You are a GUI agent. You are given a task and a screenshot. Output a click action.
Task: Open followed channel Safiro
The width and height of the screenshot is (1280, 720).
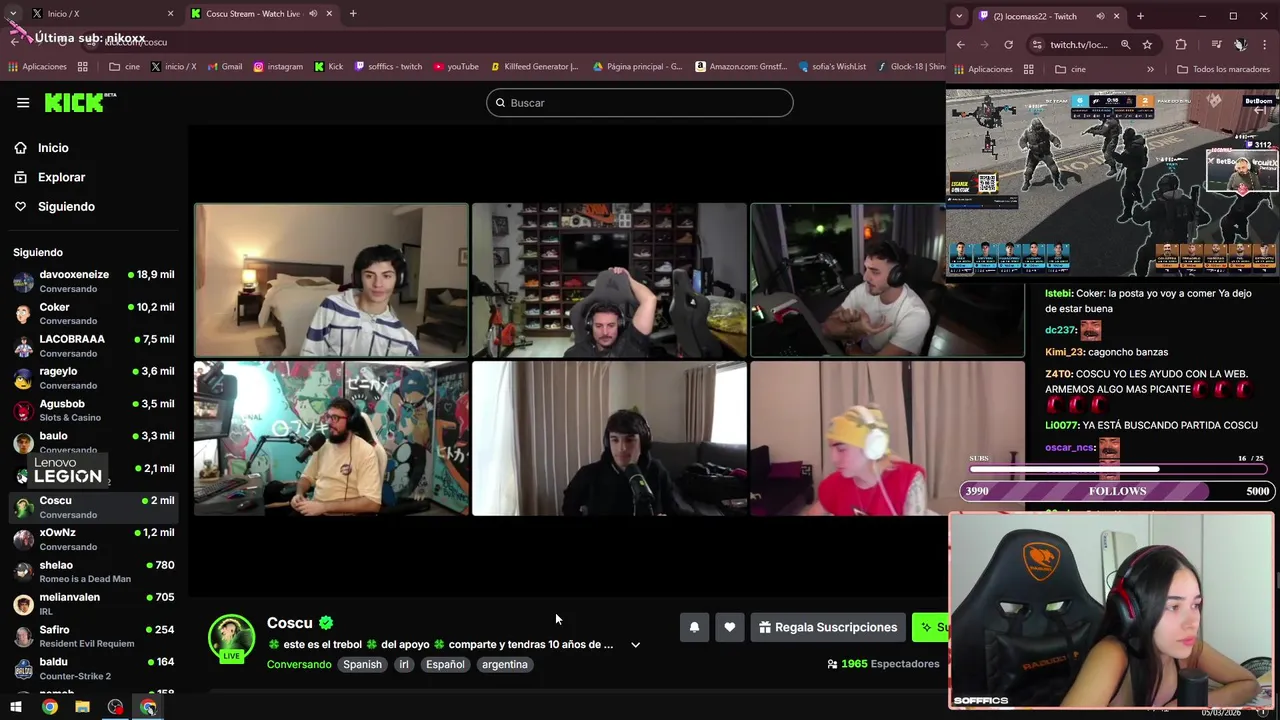(x=94, y=636)
